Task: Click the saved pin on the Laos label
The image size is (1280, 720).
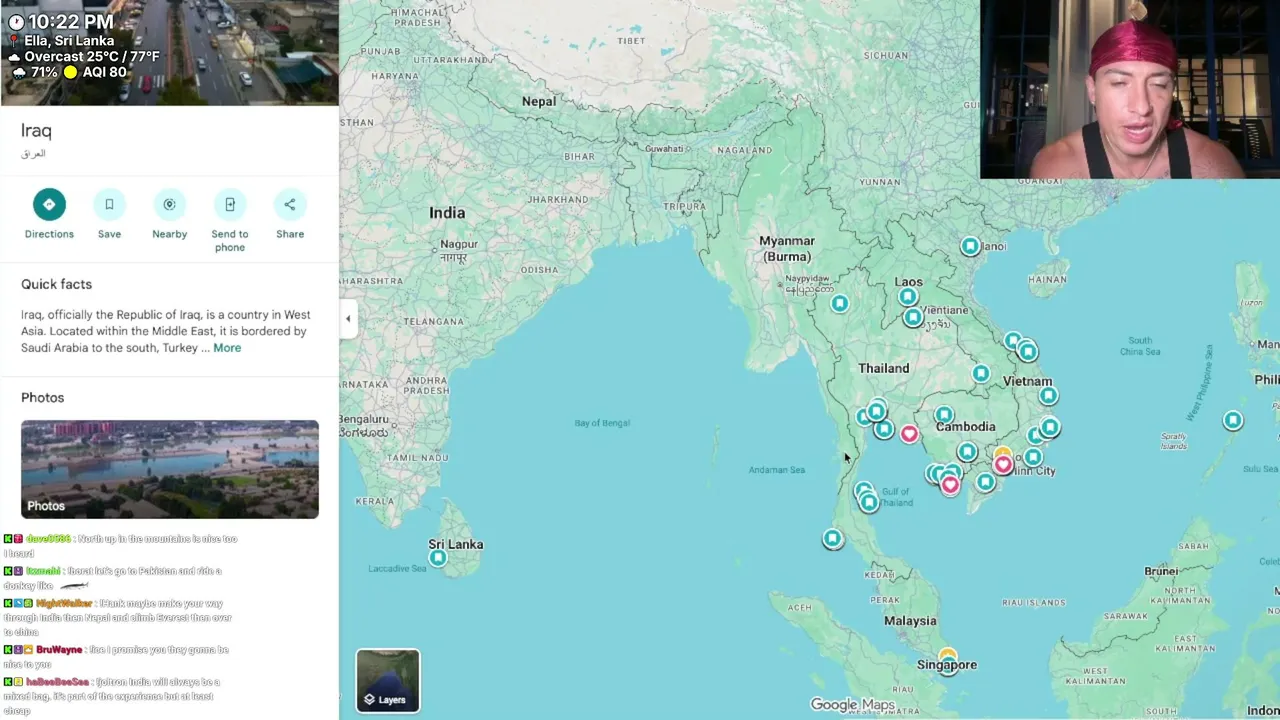Action: [908, 296]
